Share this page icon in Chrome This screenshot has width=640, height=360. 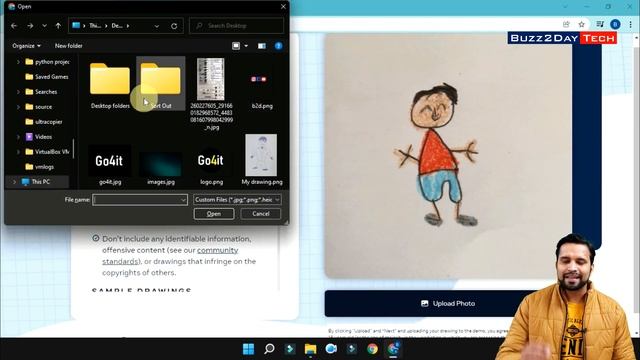click(x=566, y=24)
